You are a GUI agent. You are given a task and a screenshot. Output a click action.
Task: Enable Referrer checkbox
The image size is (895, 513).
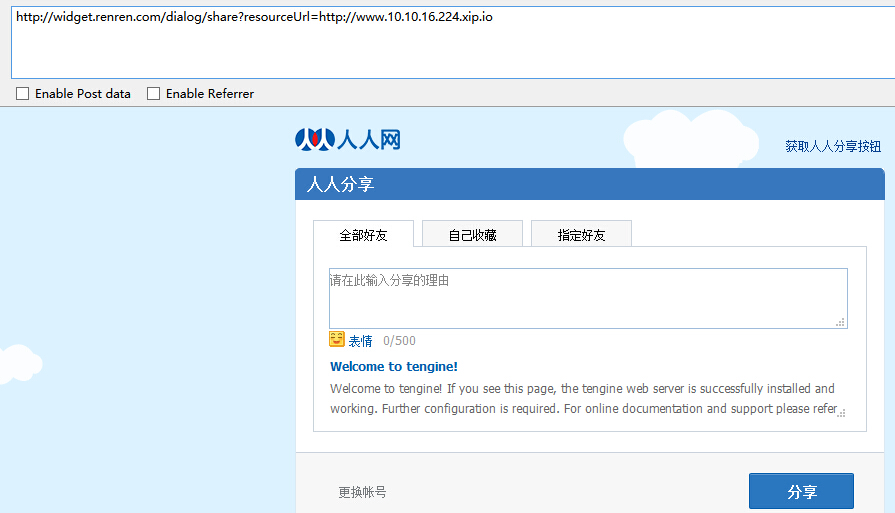coord(154,94)
